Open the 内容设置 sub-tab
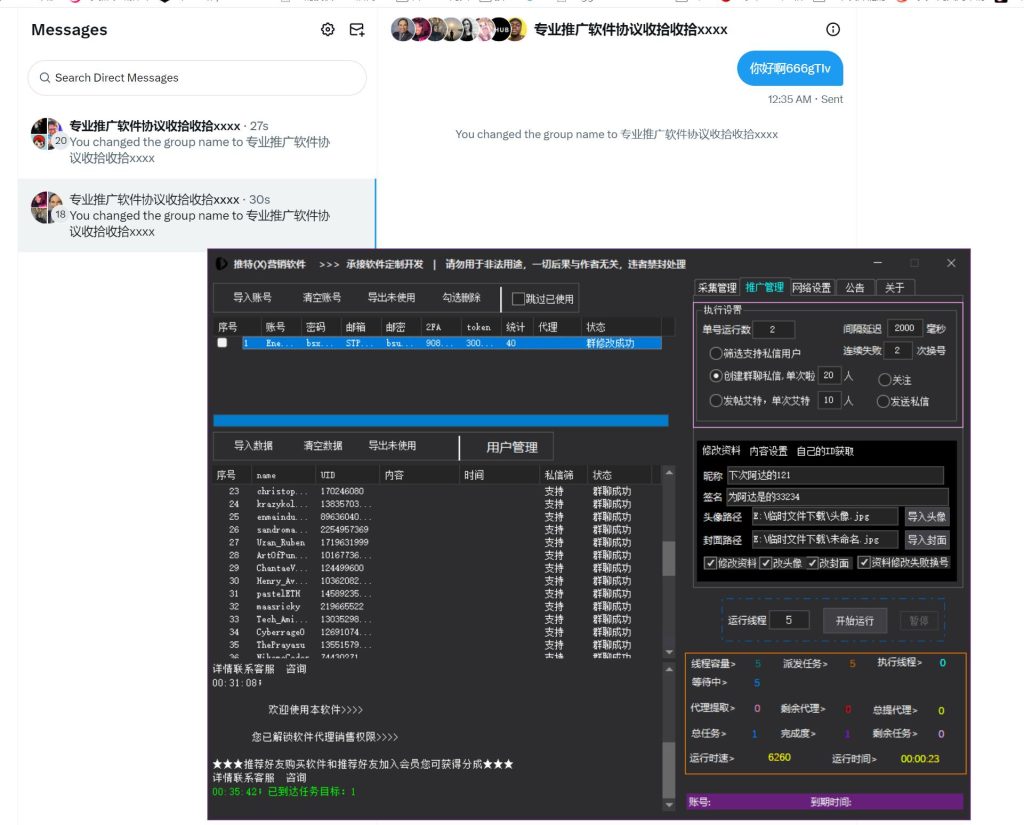The width and height of the screenshot is (1024, 825). [768, 451]
